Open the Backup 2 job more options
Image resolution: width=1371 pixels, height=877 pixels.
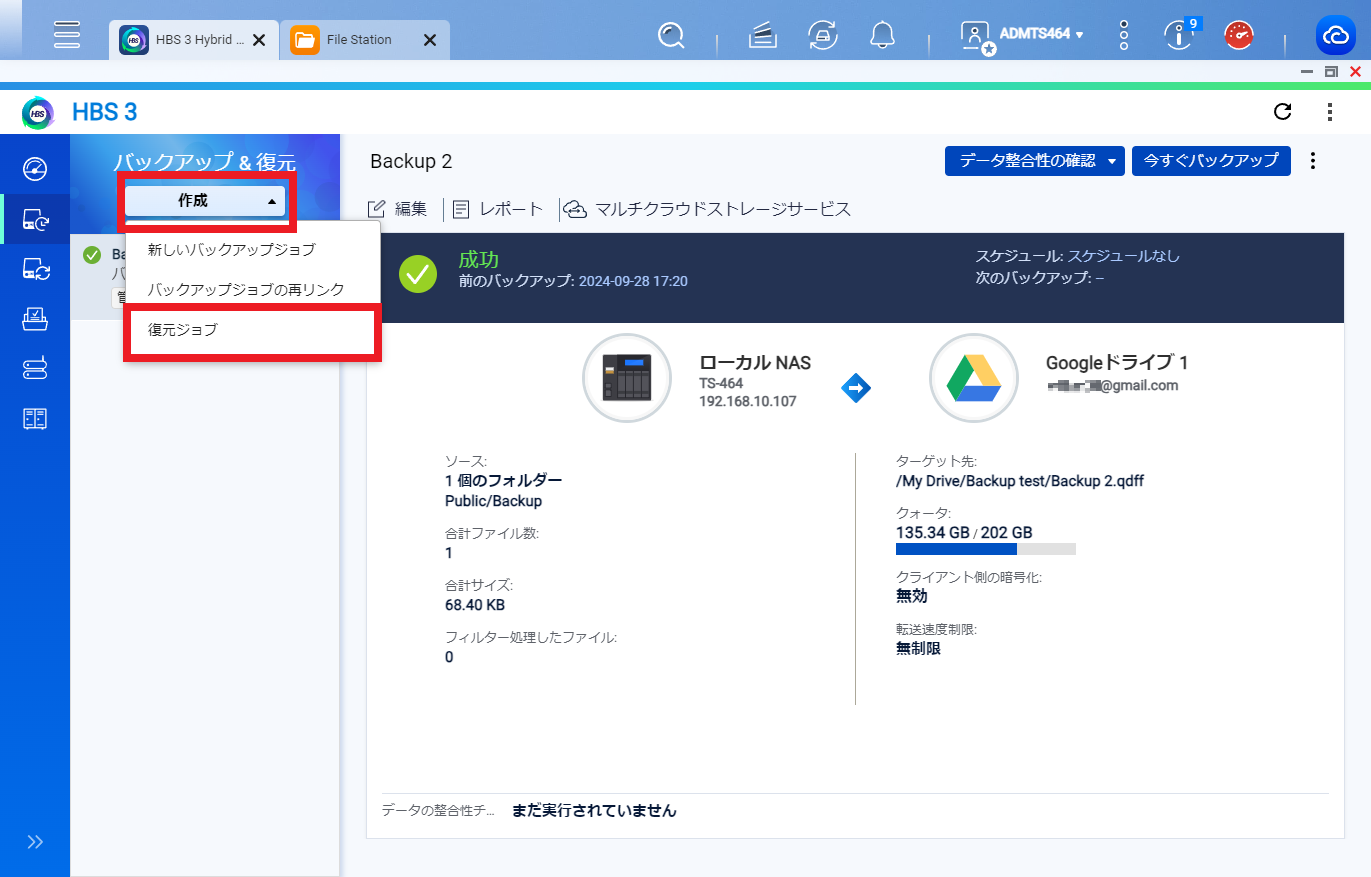(x=1314, y=161)
